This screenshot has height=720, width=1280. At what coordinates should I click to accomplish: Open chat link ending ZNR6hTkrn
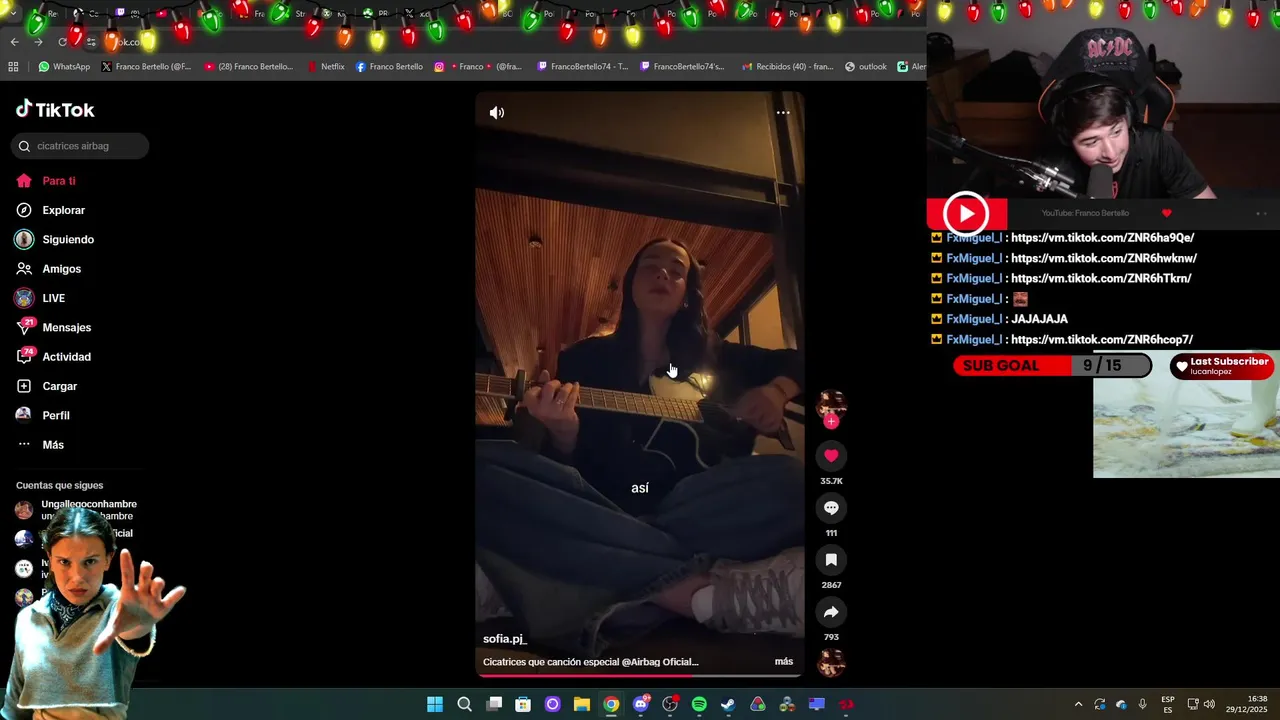pyautogui.click(x=1101, y=279)
